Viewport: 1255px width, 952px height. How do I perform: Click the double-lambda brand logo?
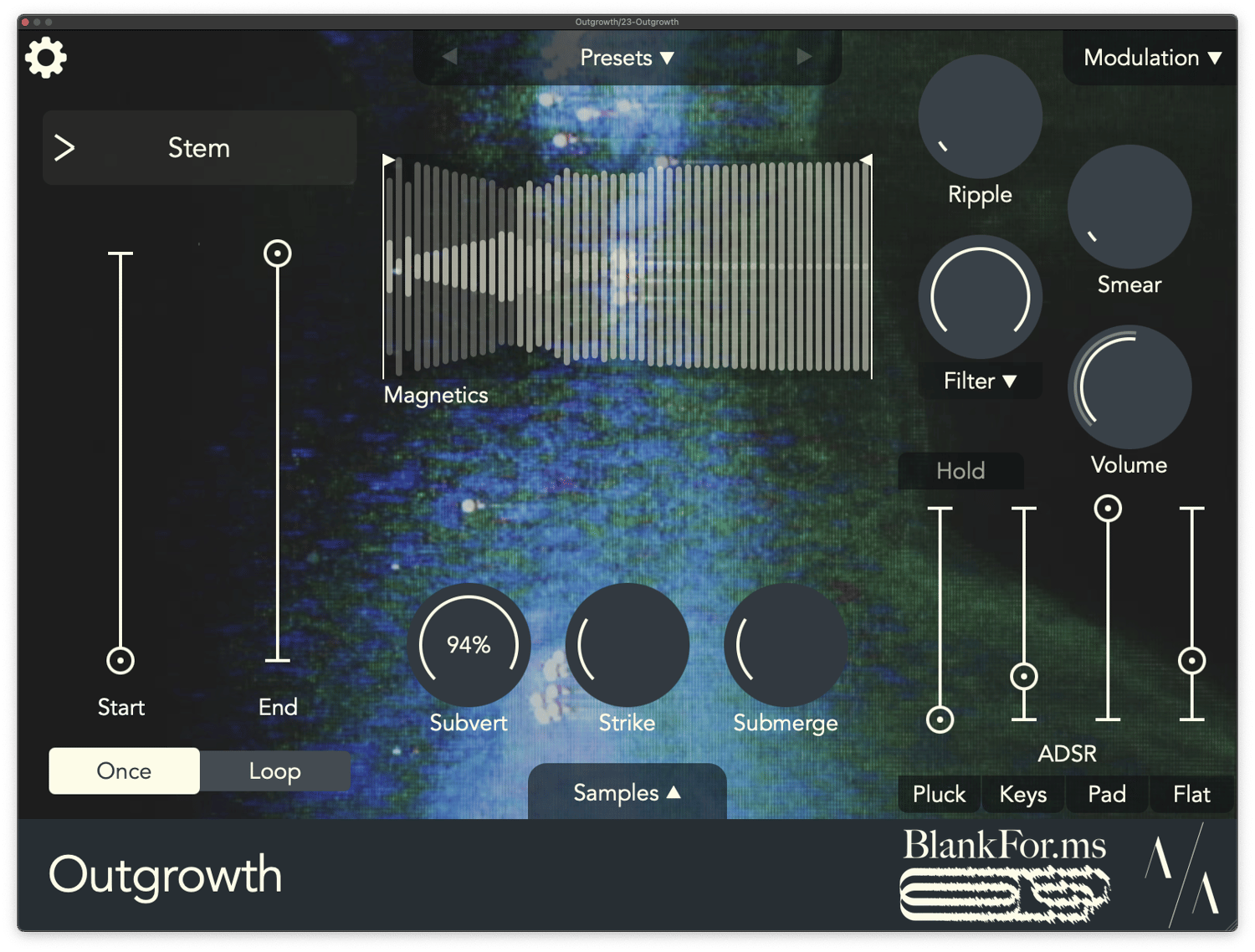click(x=1183, y=875)
